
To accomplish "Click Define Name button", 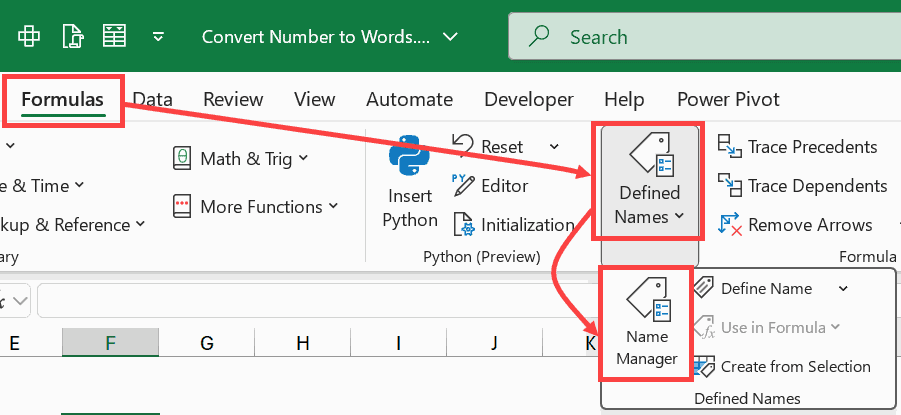I will (753, 288).
